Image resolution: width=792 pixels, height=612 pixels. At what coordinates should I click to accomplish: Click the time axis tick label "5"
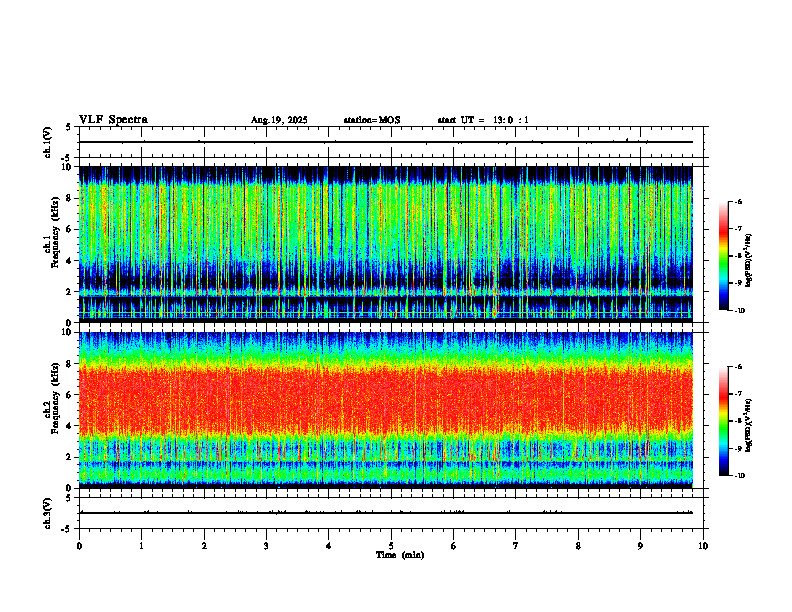click(391, 546)
